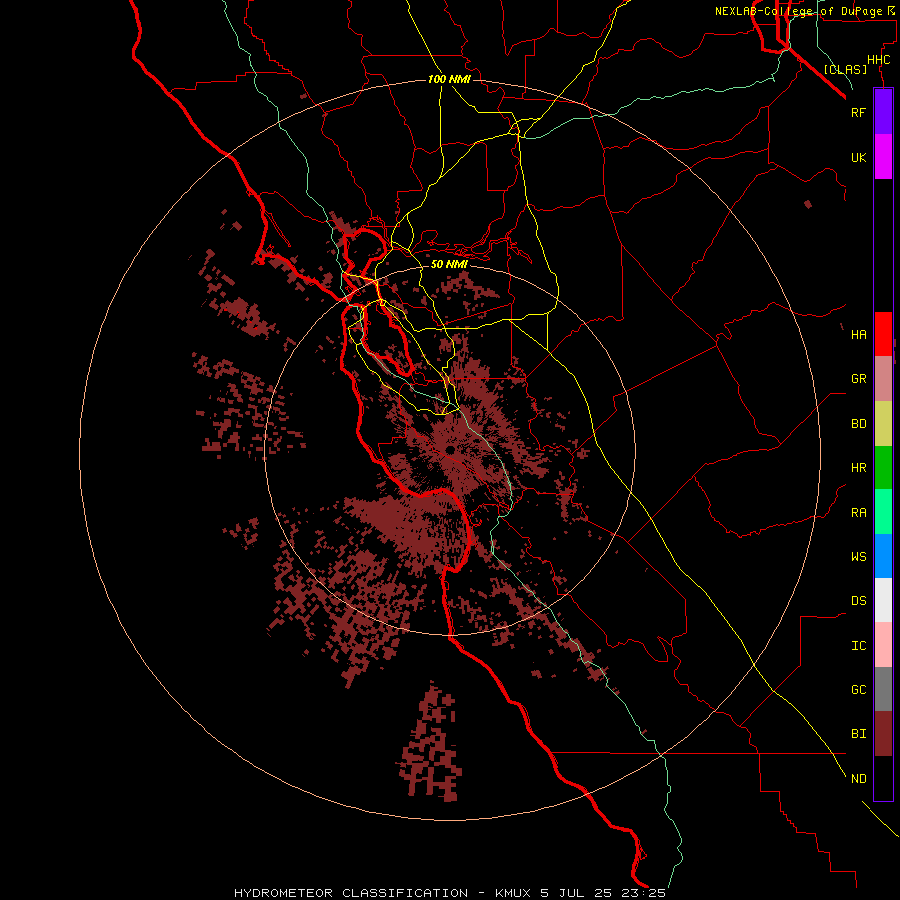
Task: Click the BI legend label
Action: pyautogui.click(x=858, y=734)
